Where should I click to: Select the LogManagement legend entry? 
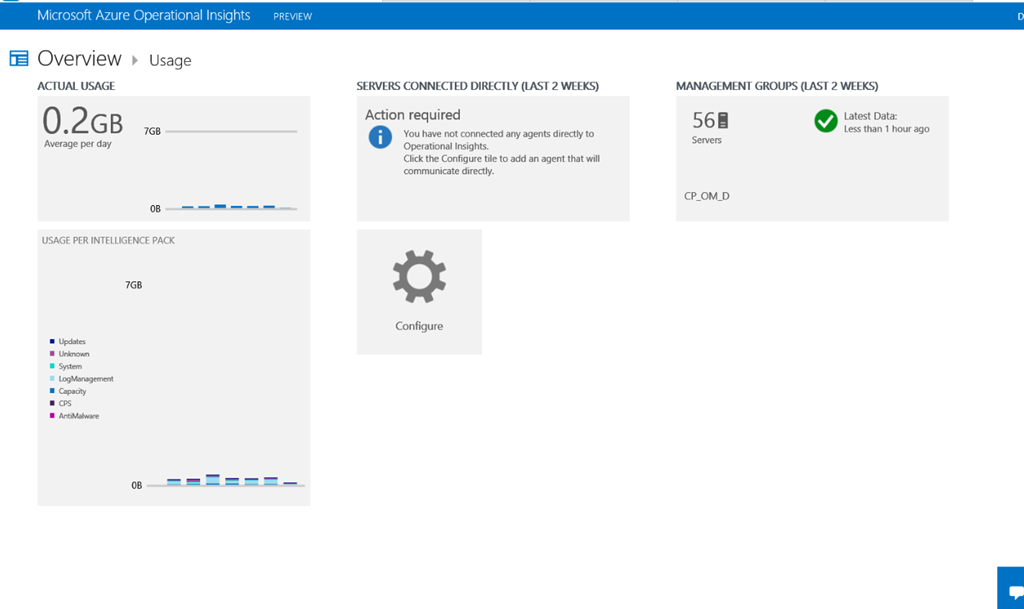click(x=85, y=379)
